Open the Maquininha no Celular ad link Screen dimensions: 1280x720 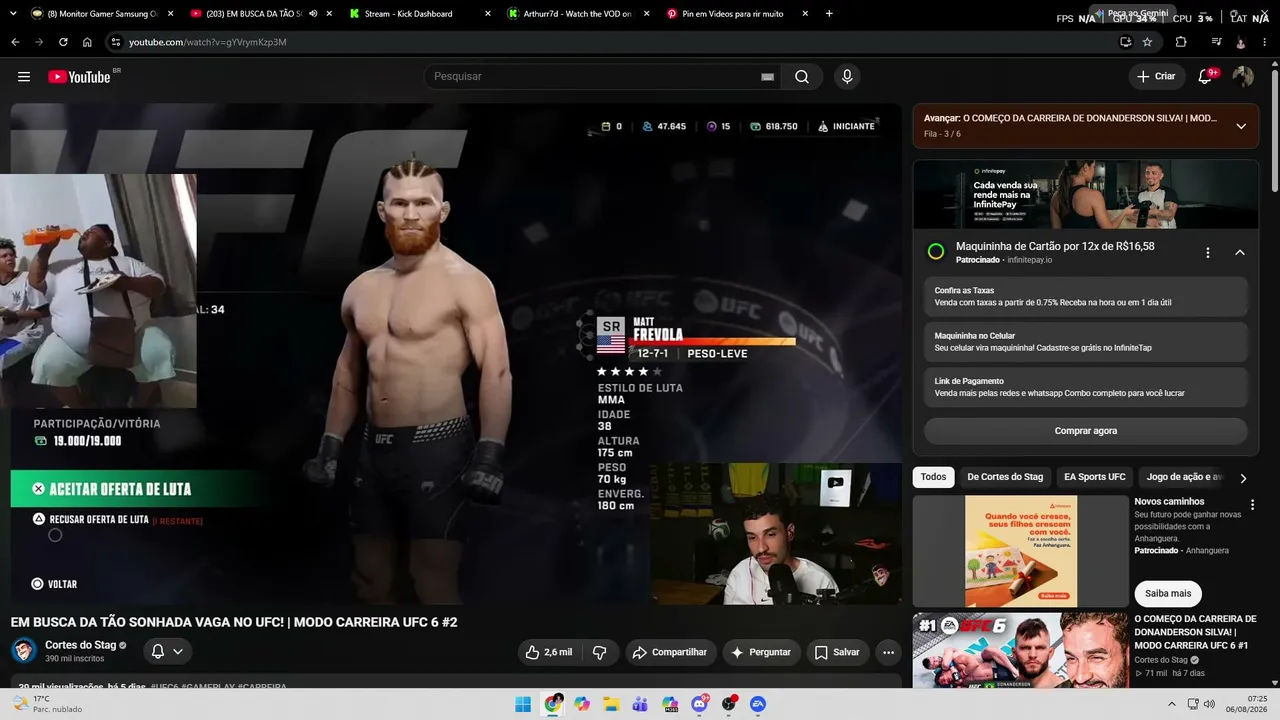pos(1085,342)
